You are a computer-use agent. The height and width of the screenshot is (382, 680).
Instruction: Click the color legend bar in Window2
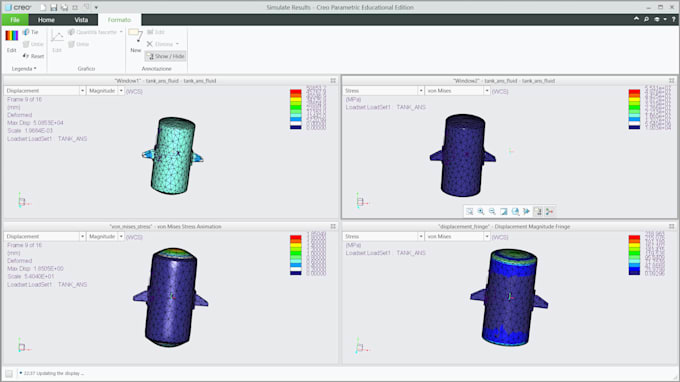(x=634, y=109)
